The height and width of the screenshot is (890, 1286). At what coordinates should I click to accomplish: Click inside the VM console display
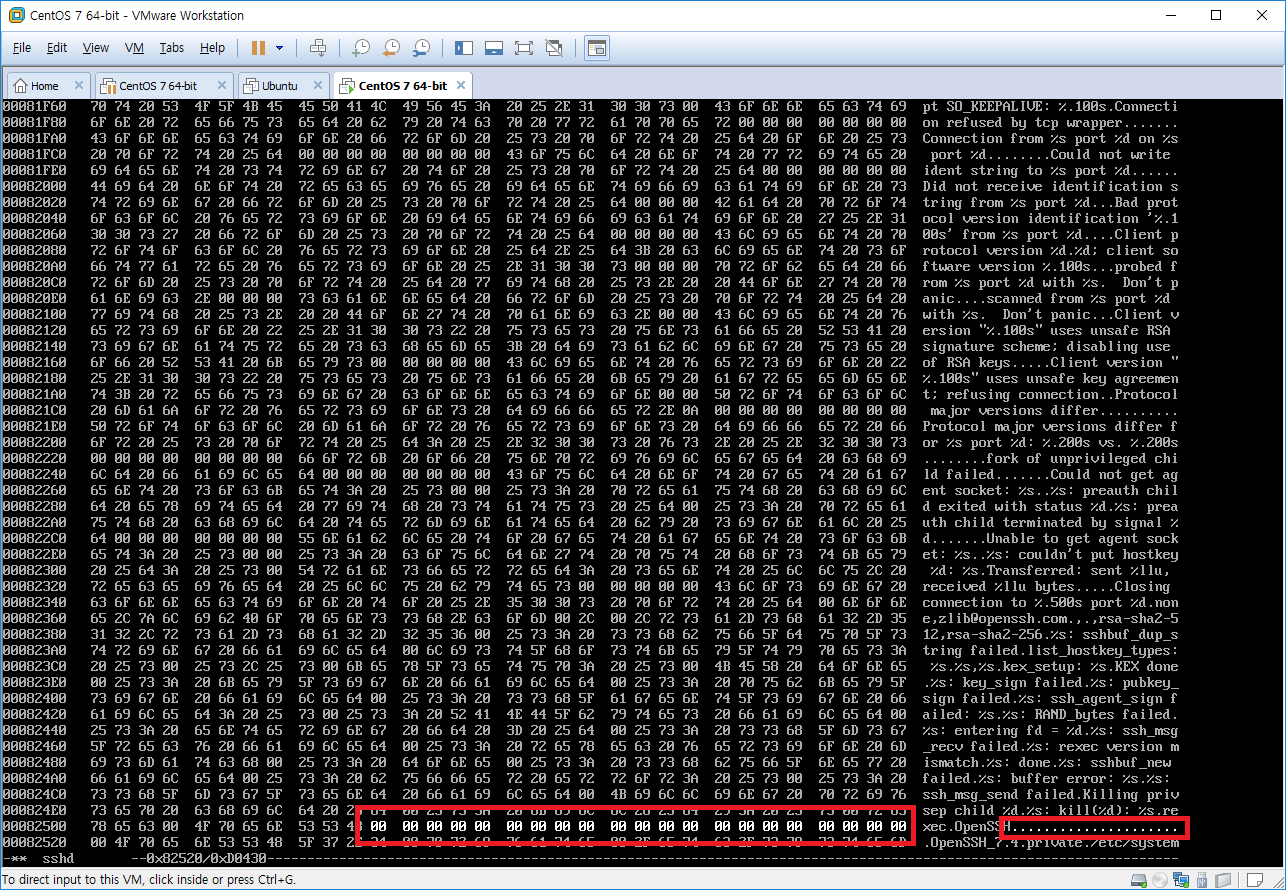(x=643, y=482)
